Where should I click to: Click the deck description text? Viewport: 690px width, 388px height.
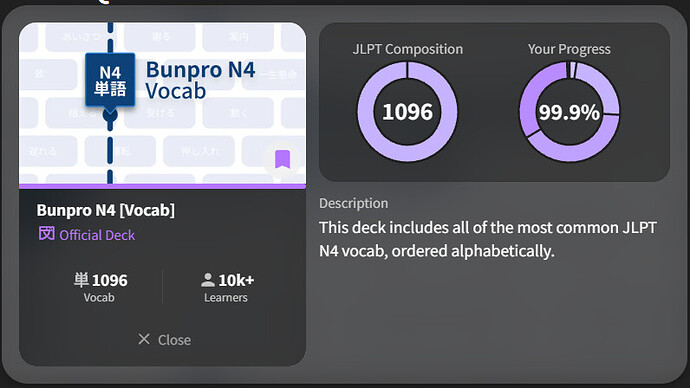tap(488, 239)
